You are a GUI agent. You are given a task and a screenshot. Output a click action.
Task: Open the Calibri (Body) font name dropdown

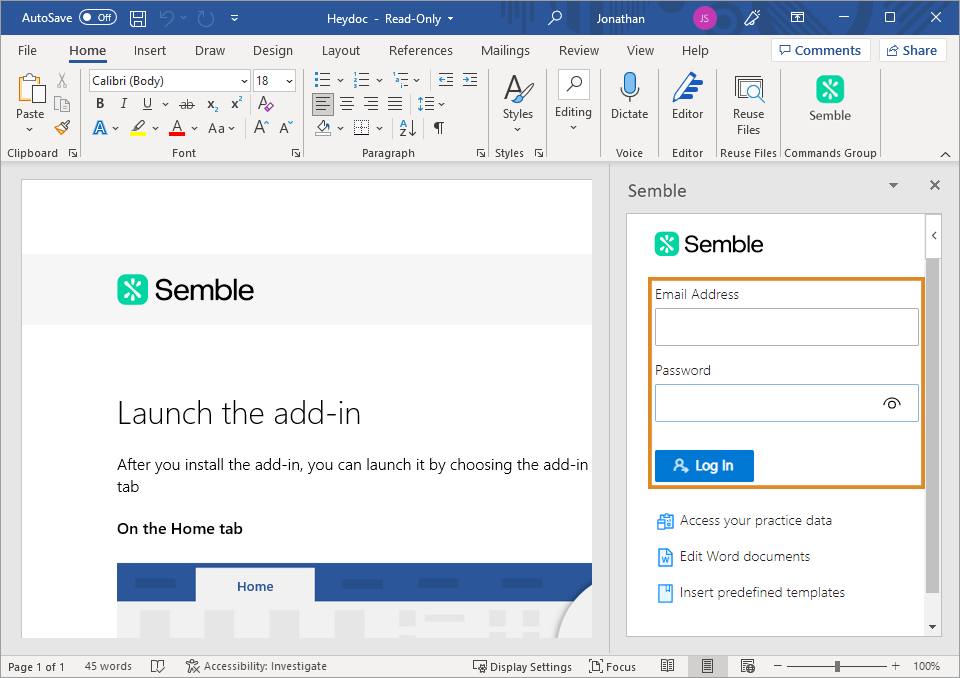(x=244, y=81)
